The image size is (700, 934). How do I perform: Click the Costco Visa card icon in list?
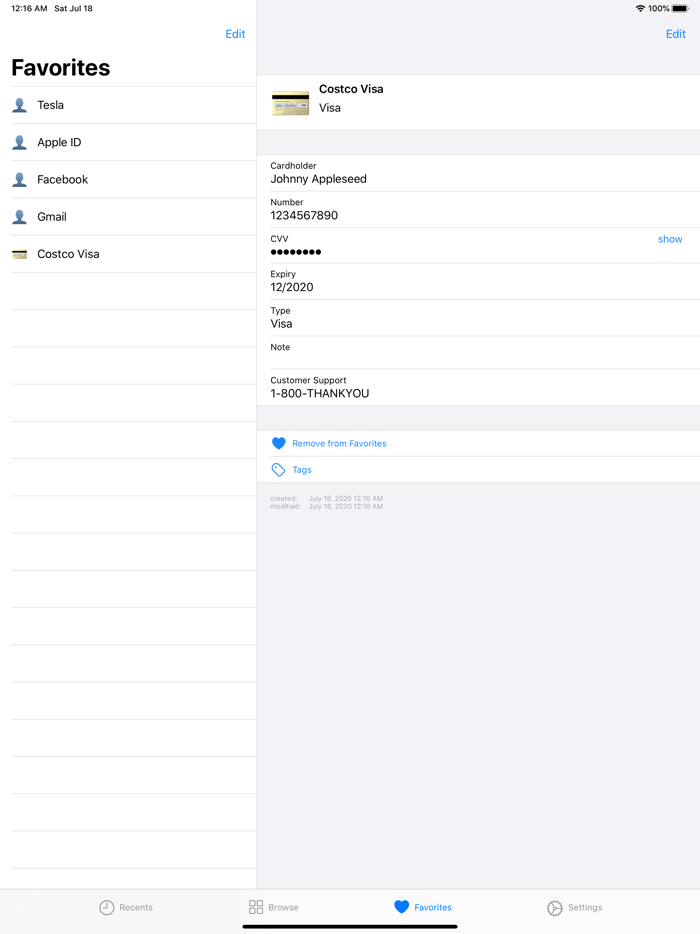[20, 254]
